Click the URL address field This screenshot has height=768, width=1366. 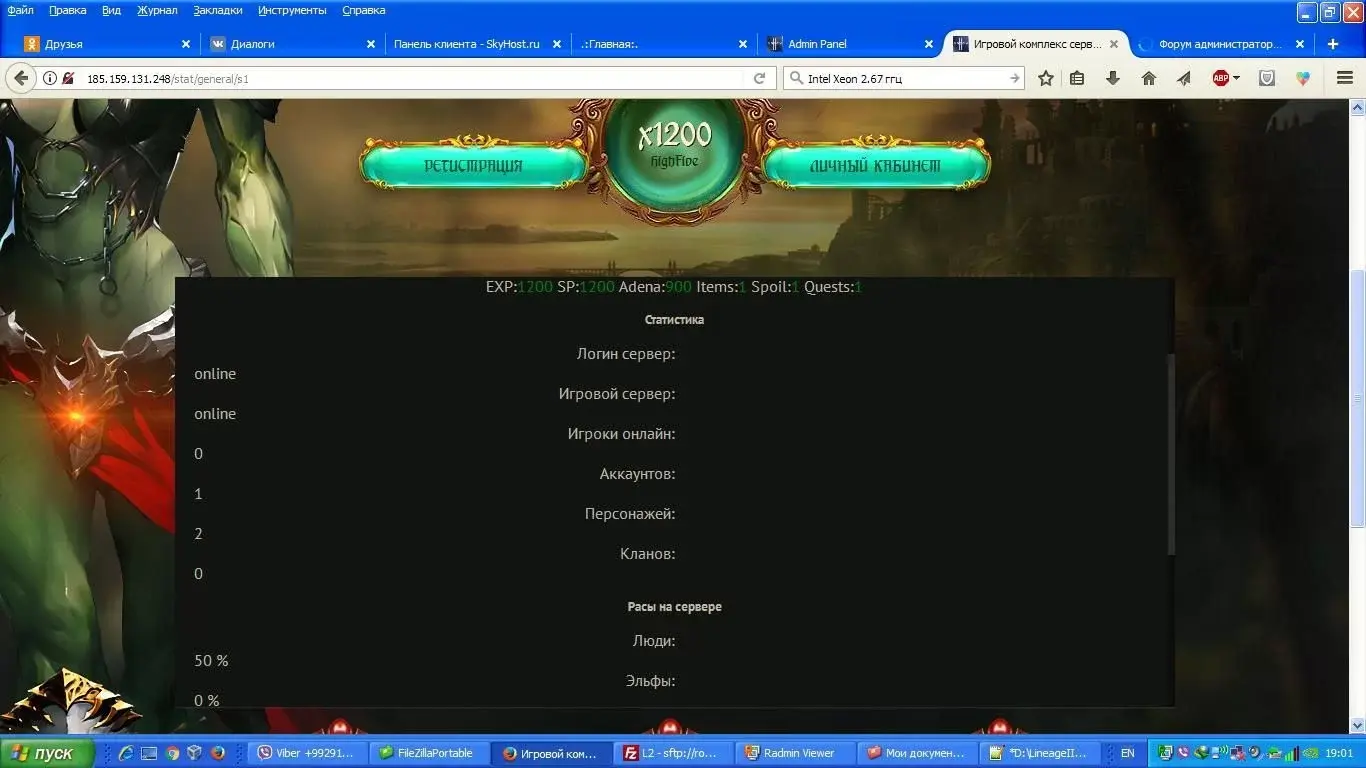pos(412,78)
